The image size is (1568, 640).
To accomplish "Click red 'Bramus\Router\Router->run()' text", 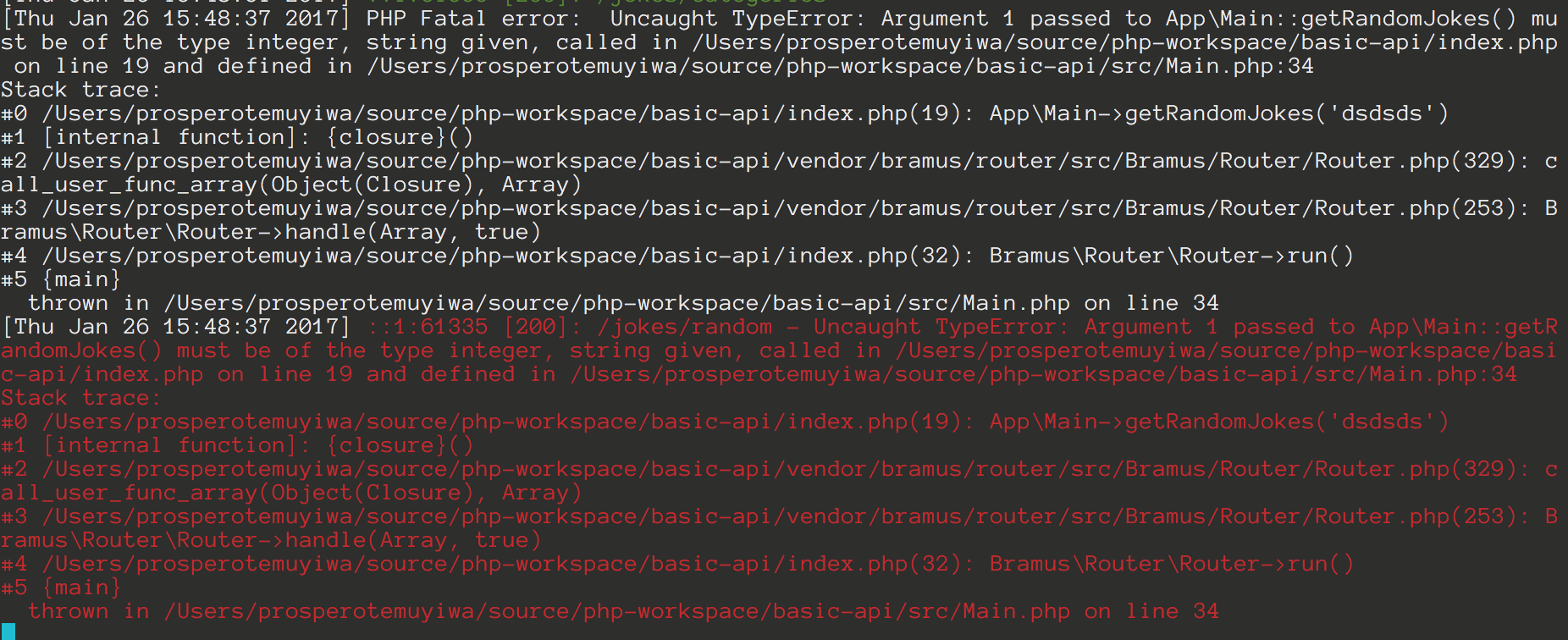I will (x=1172, y=564).
